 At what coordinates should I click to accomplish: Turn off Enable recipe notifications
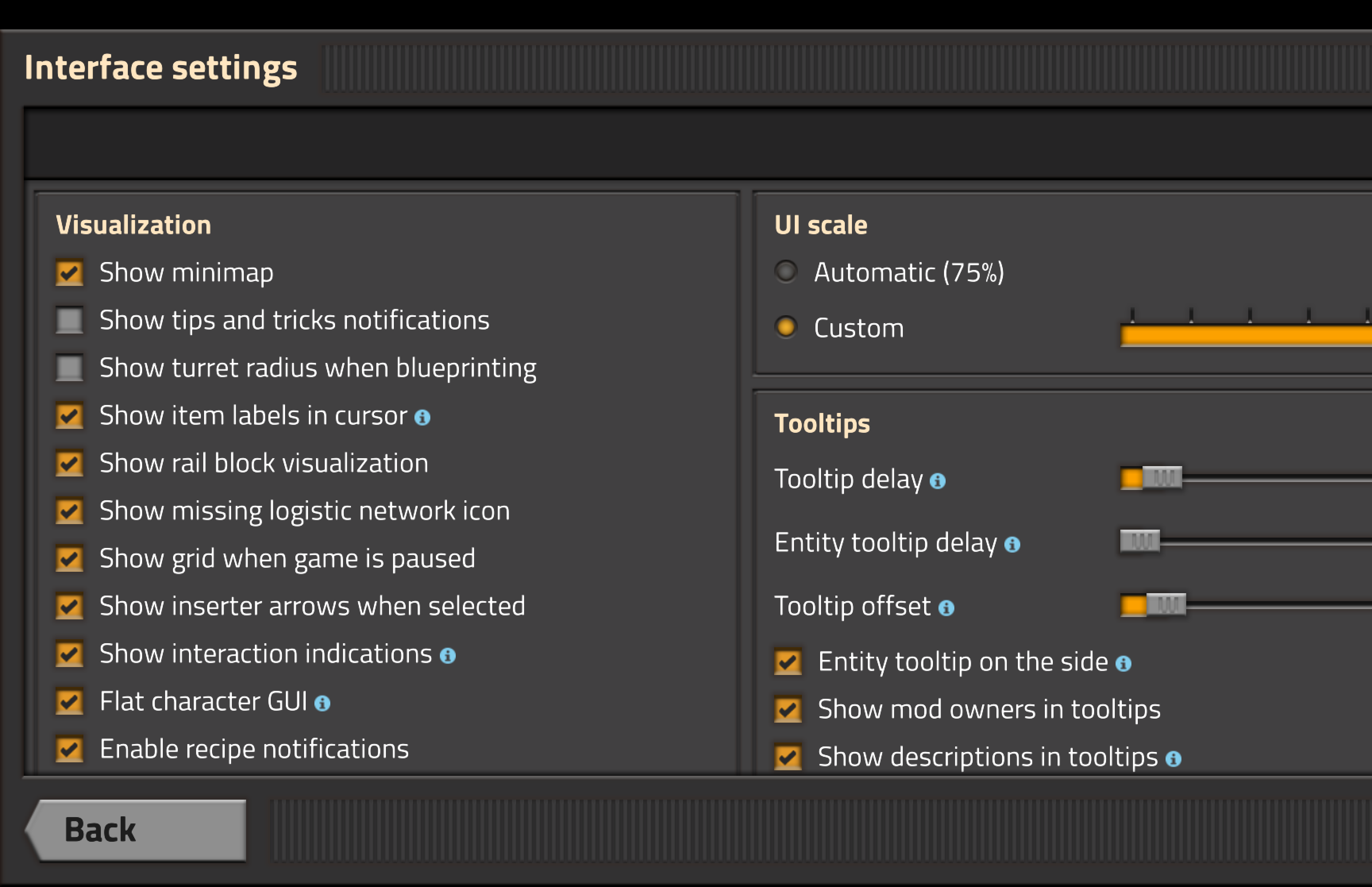69,749
